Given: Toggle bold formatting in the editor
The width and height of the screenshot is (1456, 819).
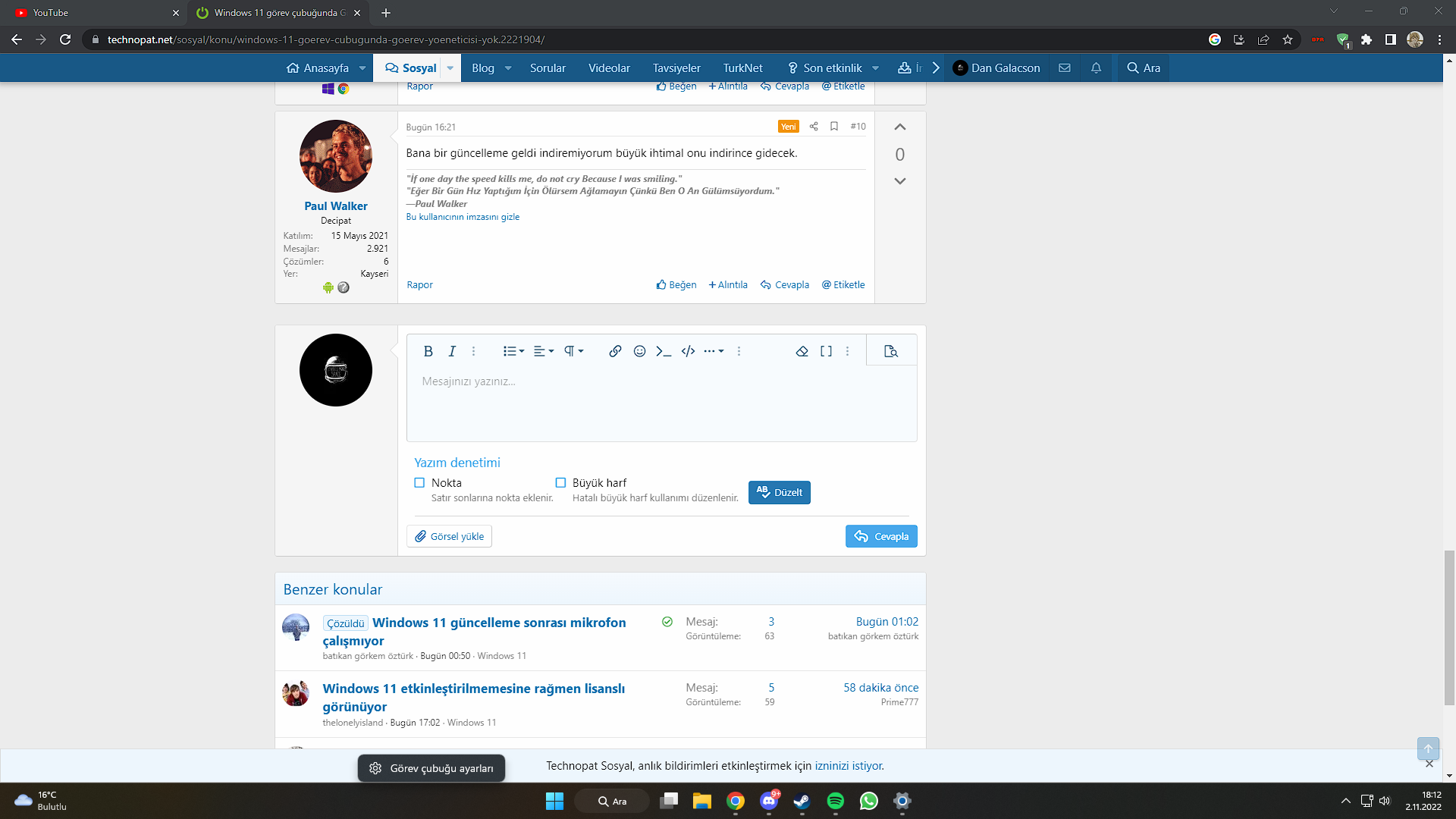Looking at the screenshot, I should pos(428,351).
